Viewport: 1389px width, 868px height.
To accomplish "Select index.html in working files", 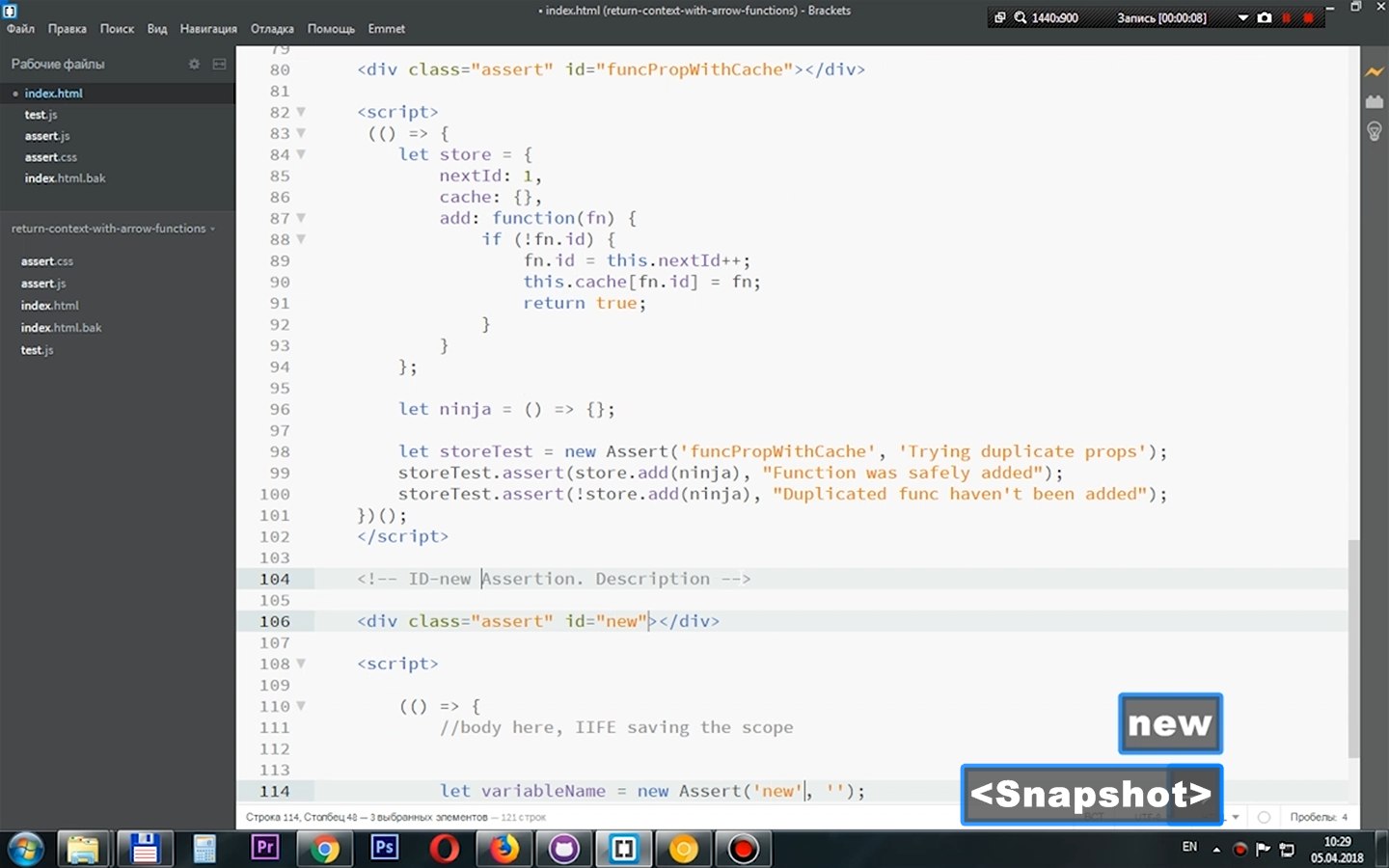I will click(x=117, y=94).
